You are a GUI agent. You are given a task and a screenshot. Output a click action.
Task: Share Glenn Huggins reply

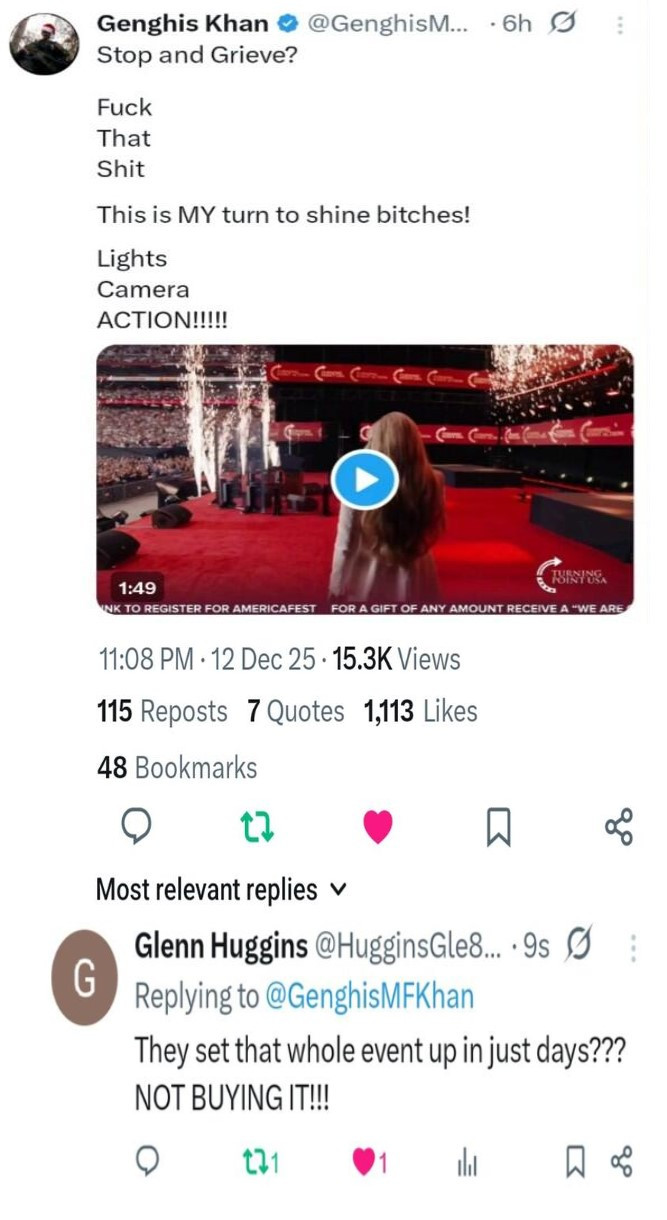(621, 1160)
